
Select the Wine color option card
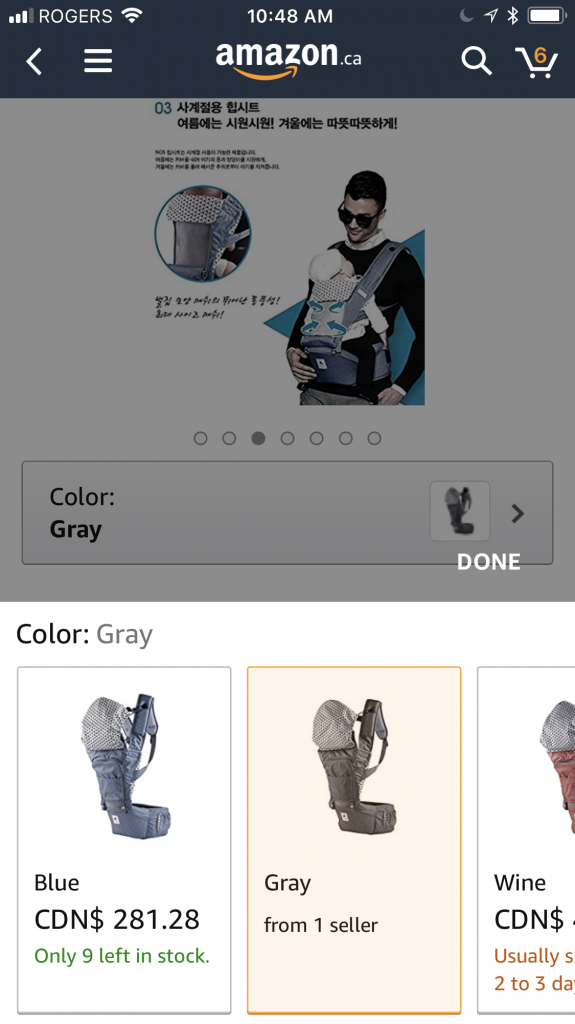[x=527, y=840]
